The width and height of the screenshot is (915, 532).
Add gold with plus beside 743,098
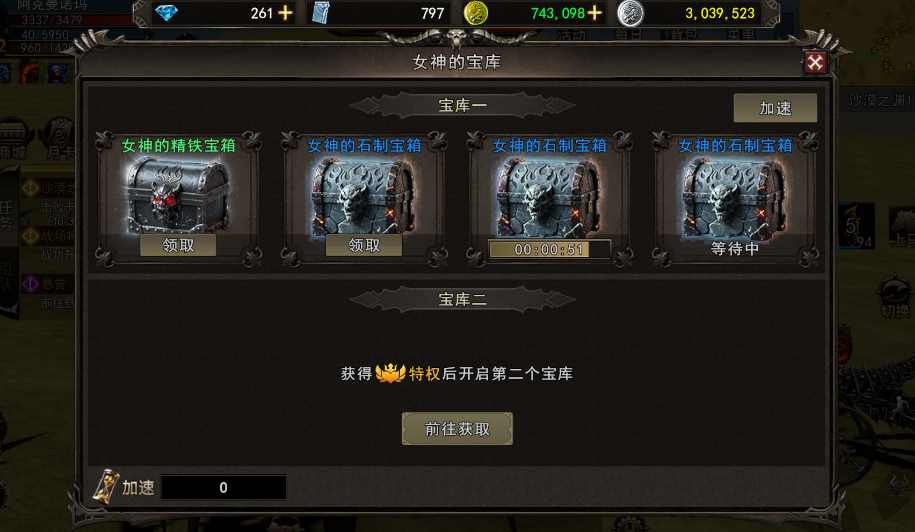(x=595, y=13)
